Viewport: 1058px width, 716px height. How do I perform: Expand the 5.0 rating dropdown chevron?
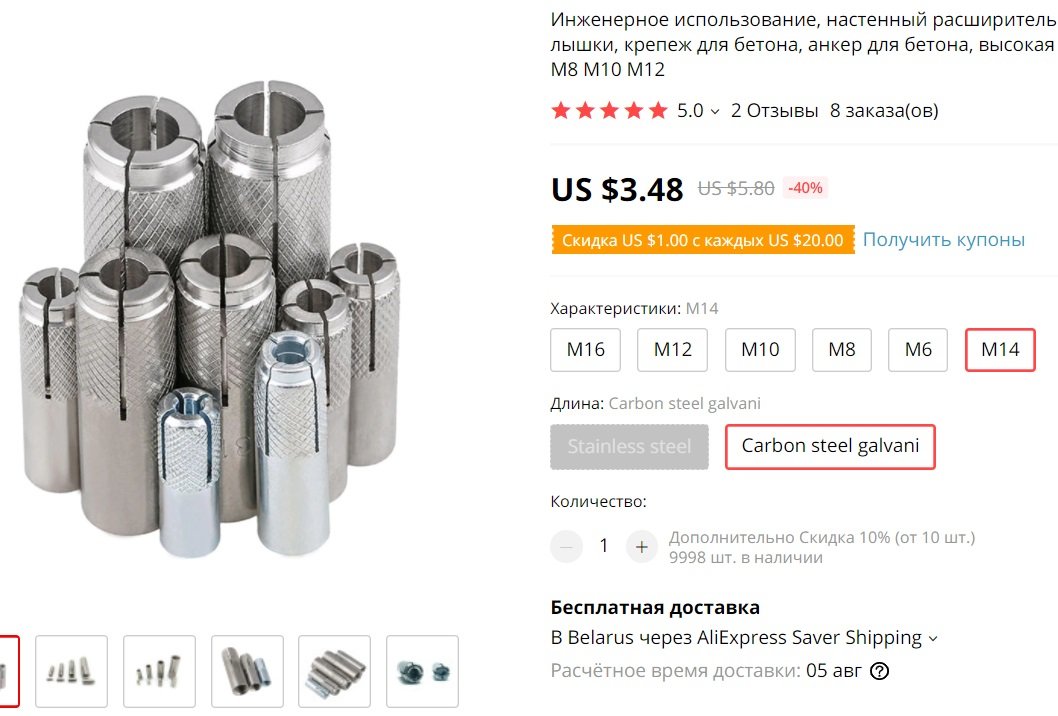point(715,111)
